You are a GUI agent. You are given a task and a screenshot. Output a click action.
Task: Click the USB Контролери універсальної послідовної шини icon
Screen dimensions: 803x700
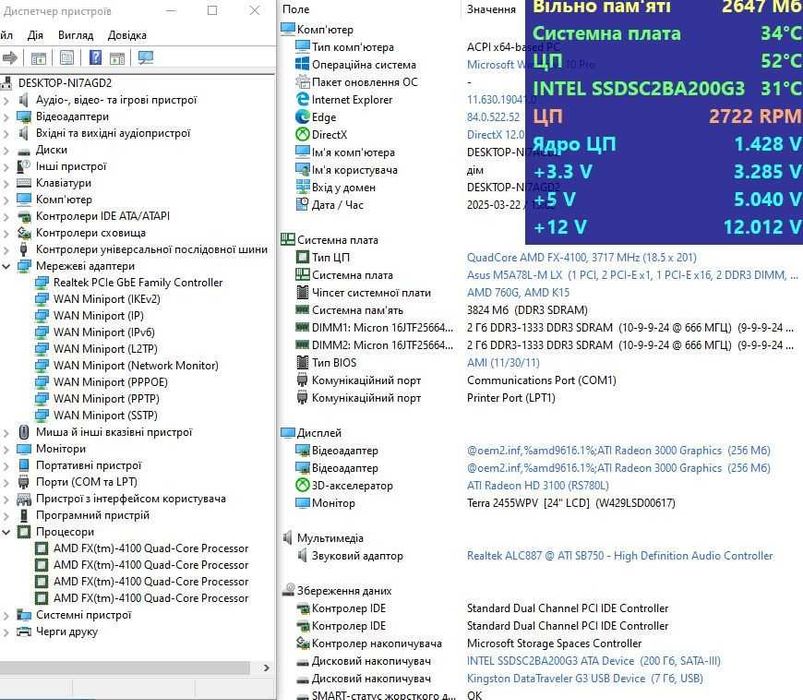(x=24, y=249)
